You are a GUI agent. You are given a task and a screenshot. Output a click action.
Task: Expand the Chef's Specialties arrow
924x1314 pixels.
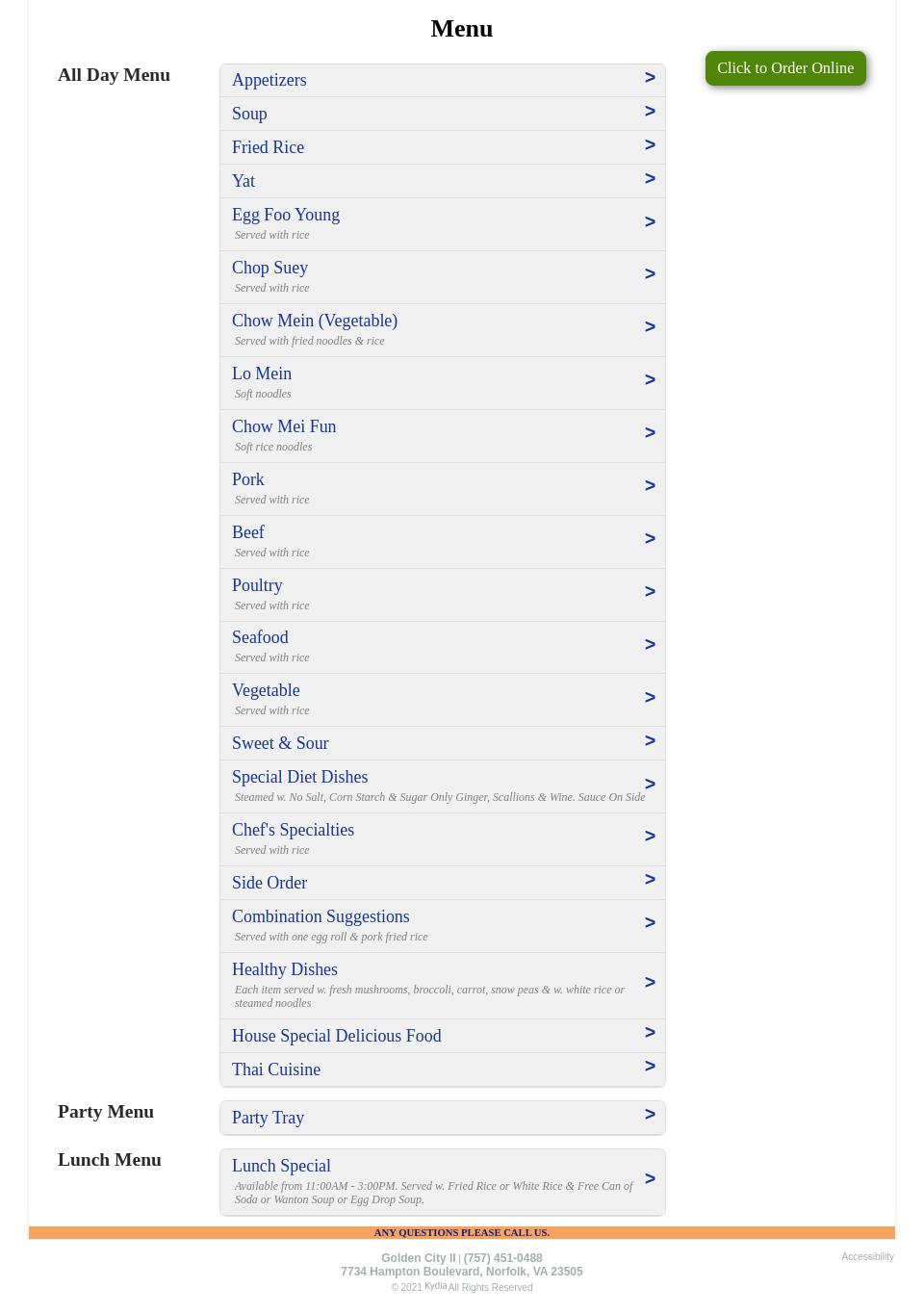[x=650, y=837]
